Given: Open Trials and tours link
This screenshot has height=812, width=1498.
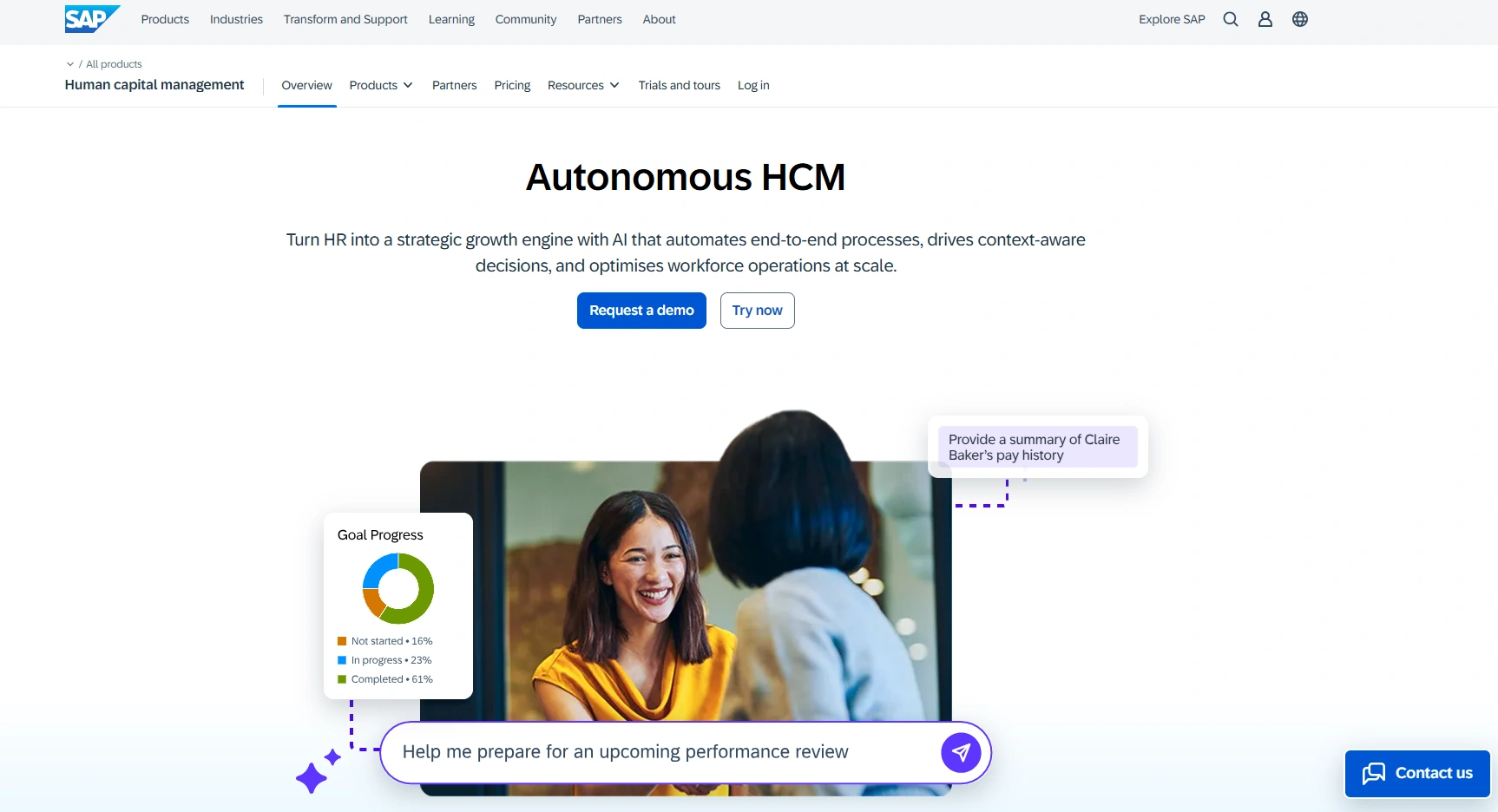Looking at the screenshot, I should click(x=679, y=85).
